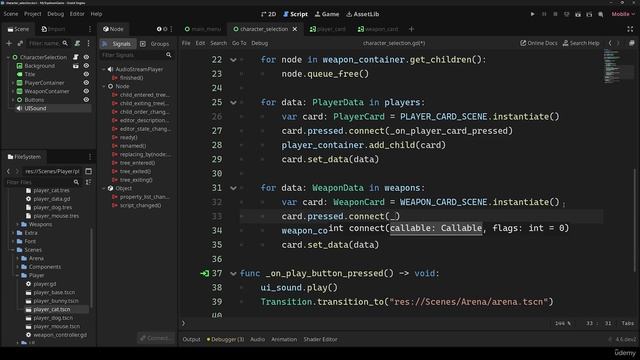Toggle visibility of Title node
This screenshot has height=360, width=640.
[86, 74]
